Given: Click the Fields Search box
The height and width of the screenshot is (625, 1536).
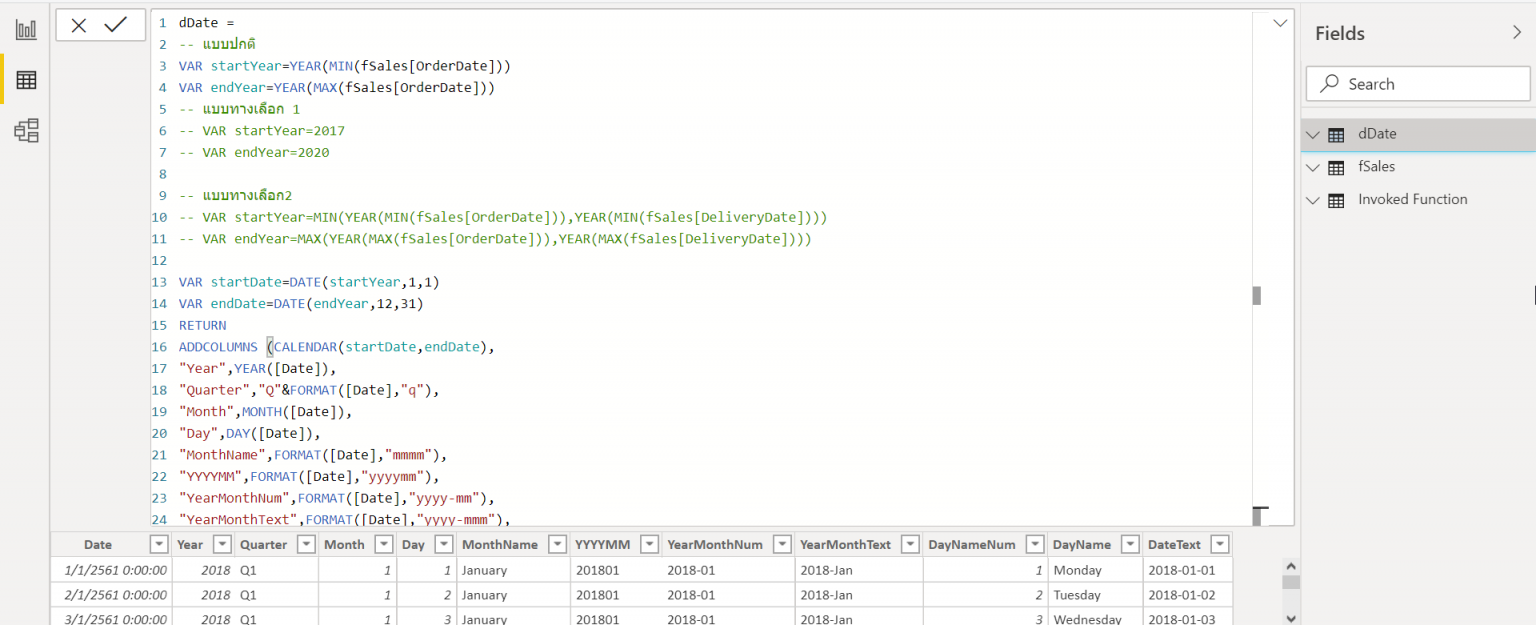Looking at the screenshot, I should coord(1417,84).
